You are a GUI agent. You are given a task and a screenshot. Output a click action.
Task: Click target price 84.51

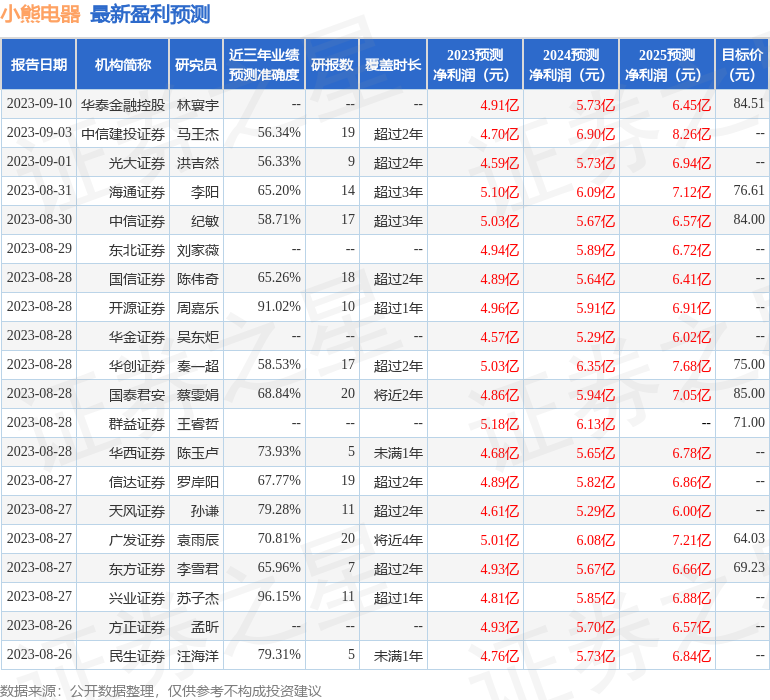point(749,103)
